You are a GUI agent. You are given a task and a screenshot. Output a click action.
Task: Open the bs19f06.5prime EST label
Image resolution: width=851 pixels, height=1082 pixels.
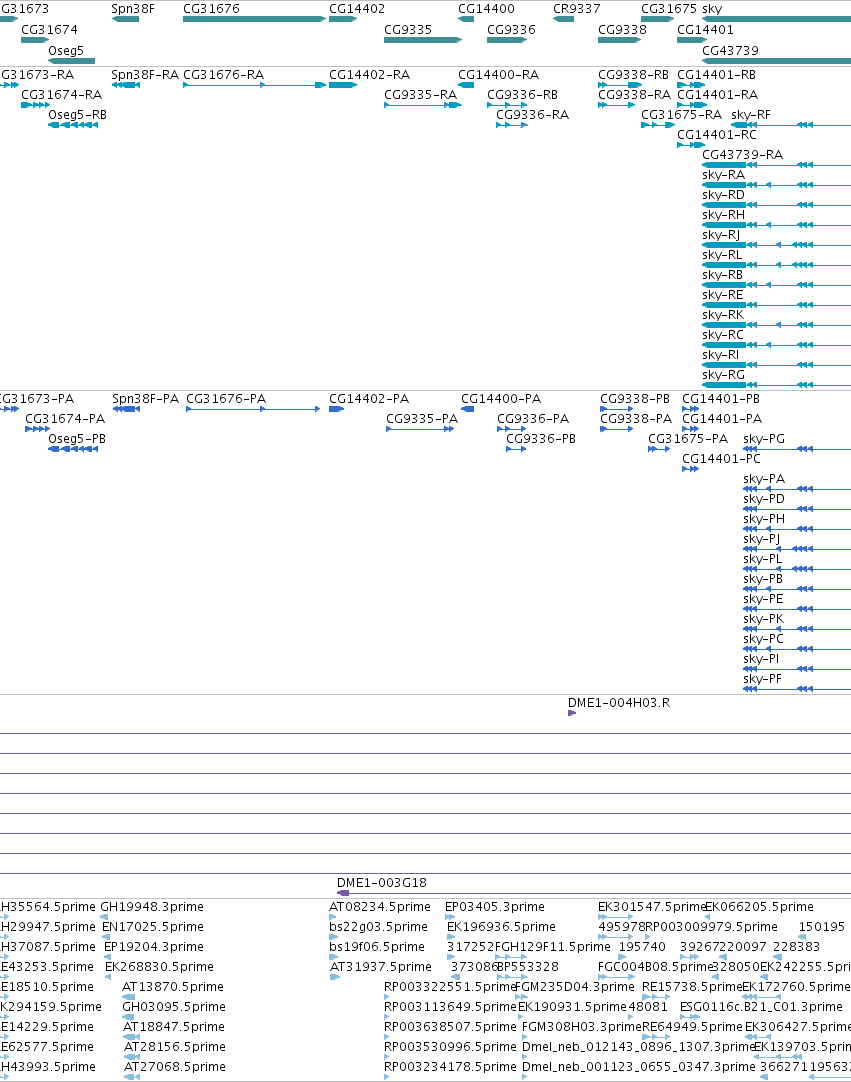pyautogui.click(x=377, y=947)
